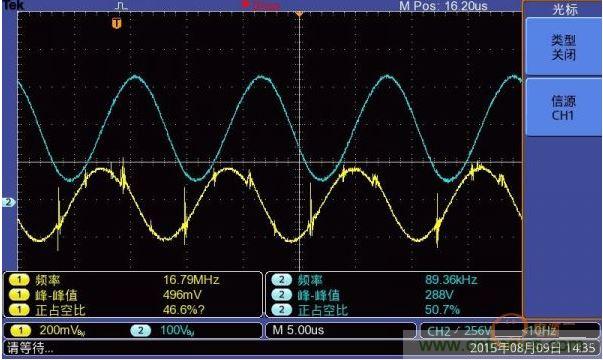Click the pulse trigger icon at top
The image size is (603, 360).
click(x=121, y=6)
